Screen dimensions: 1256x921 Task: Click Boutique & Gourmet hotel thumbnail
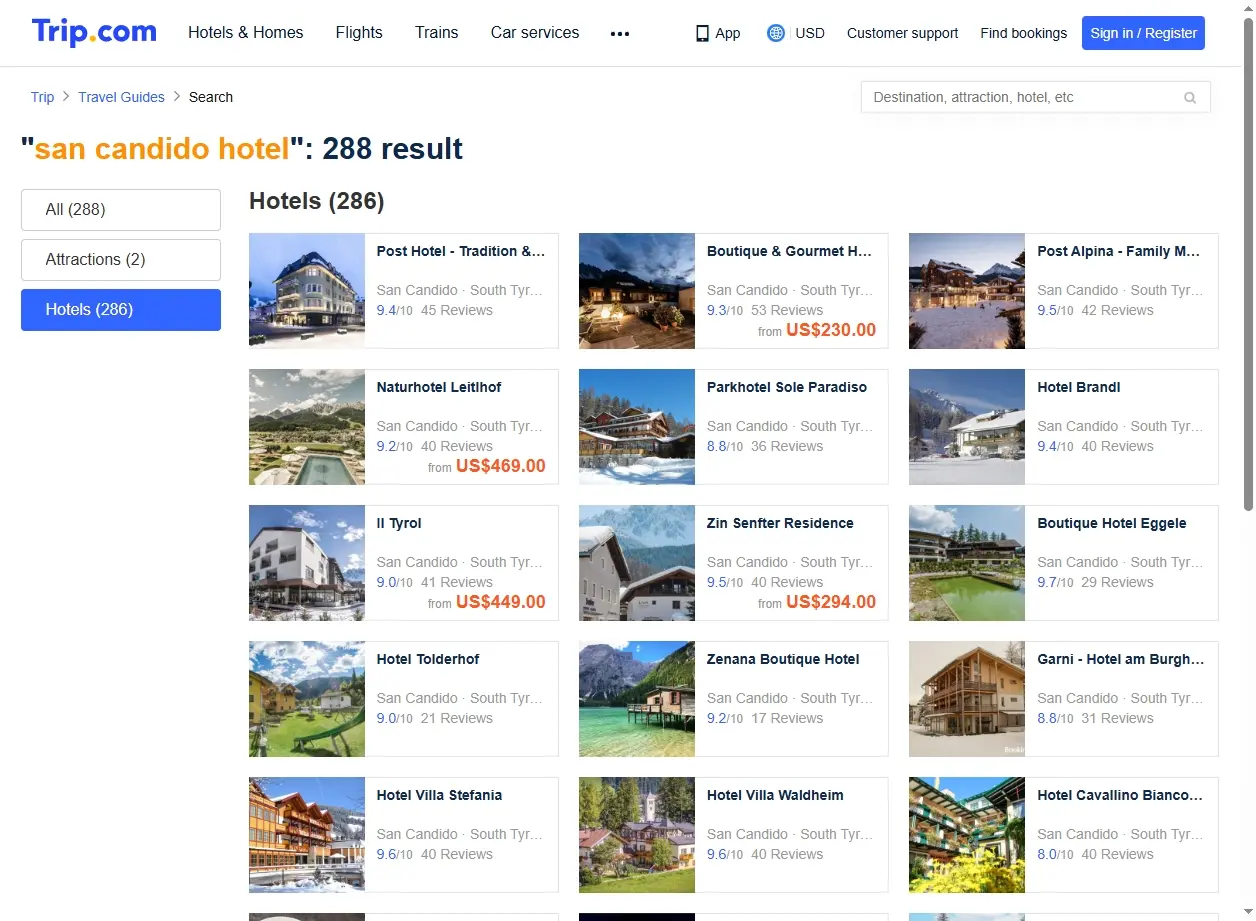click(637, 291)
